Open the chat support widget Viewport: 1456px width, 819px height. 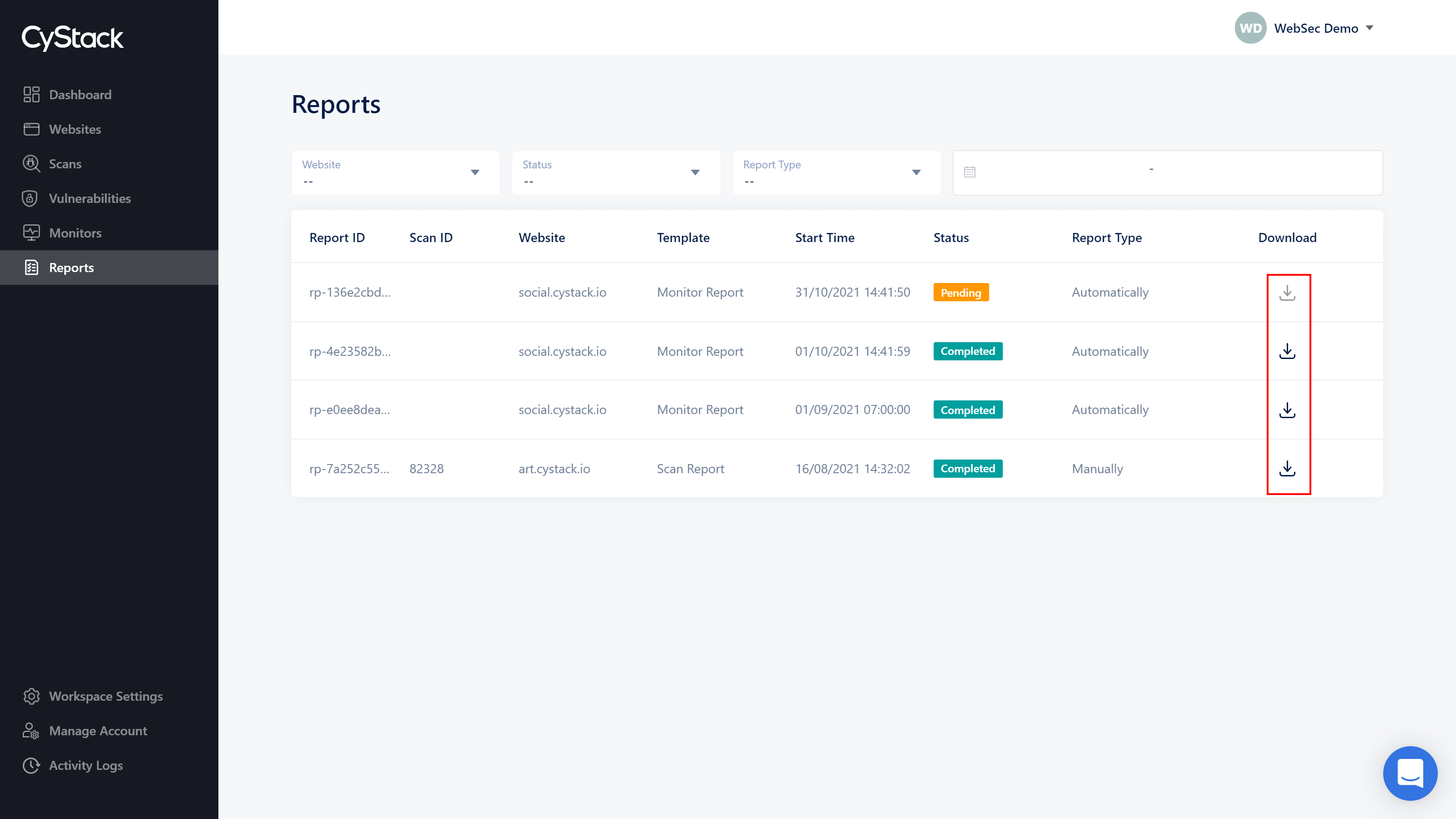point(1410,773)
